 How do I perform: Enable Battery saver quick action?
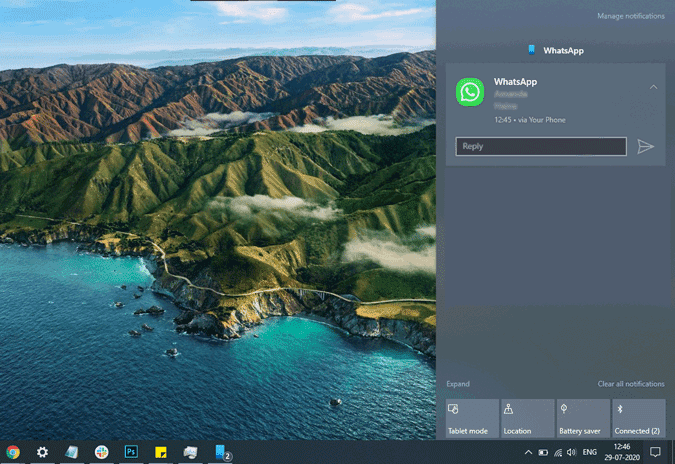(583, 418)
